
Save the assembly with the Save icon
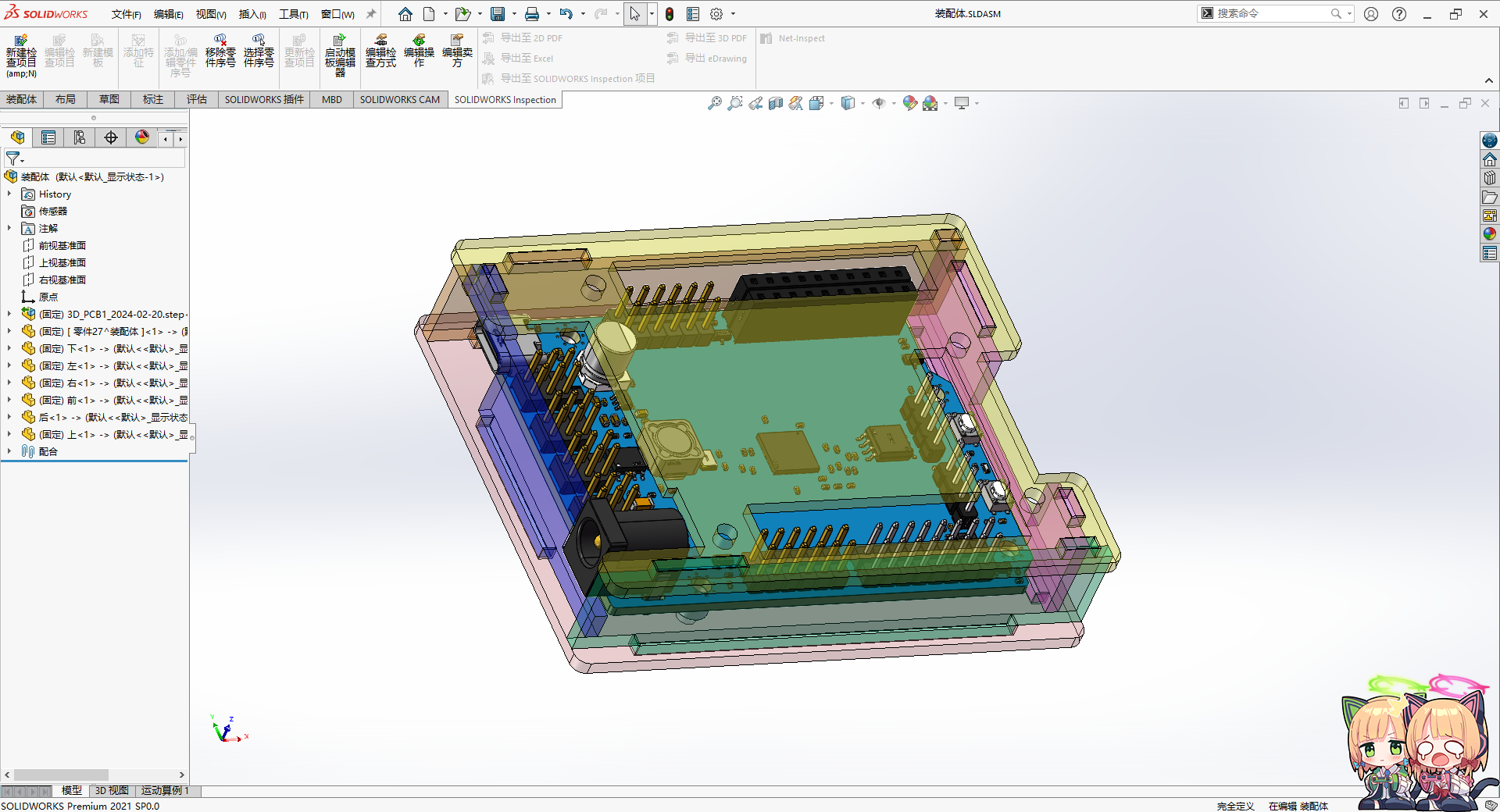pos(498,14)
